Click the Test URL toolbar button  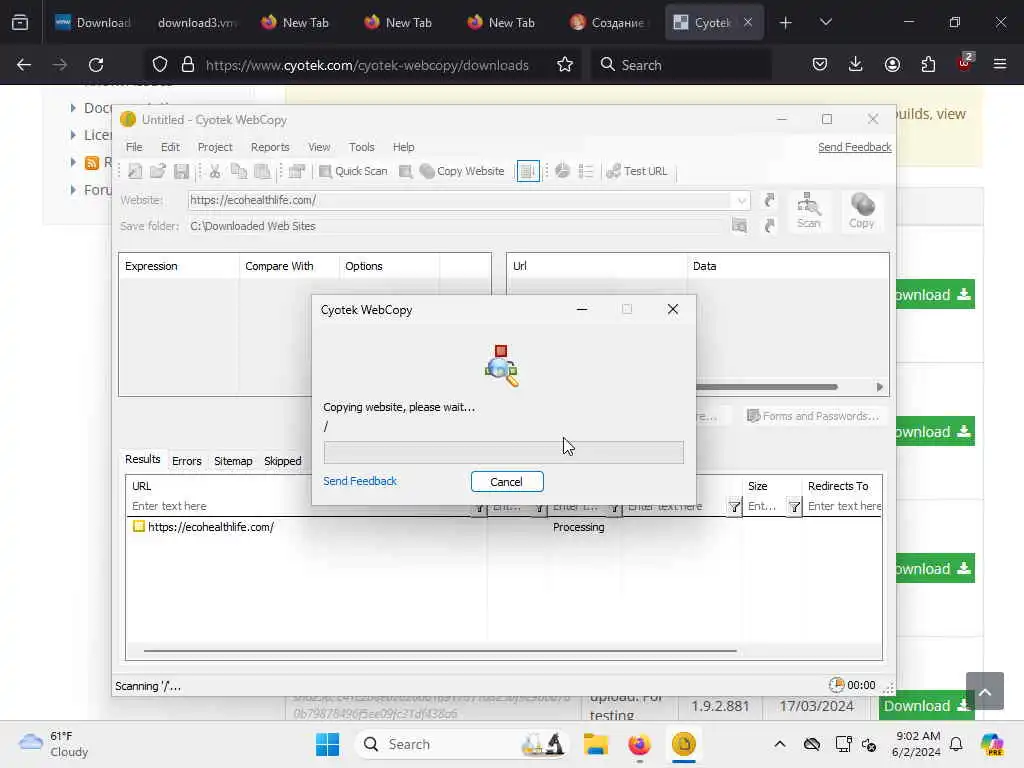pyautogui.click(x=637, y=171)
